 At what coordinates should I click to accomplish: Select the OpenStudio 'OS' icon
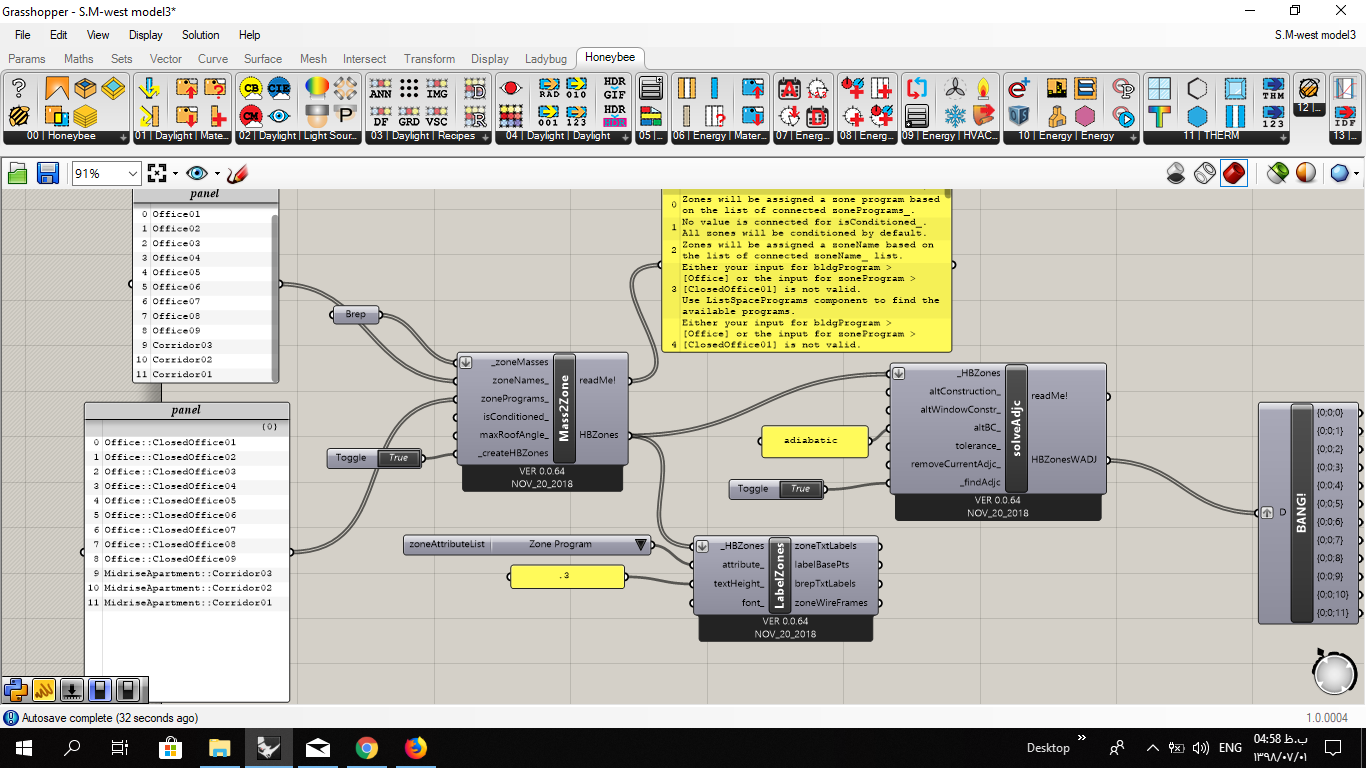pyautogui.click(x=1019, y=115)
